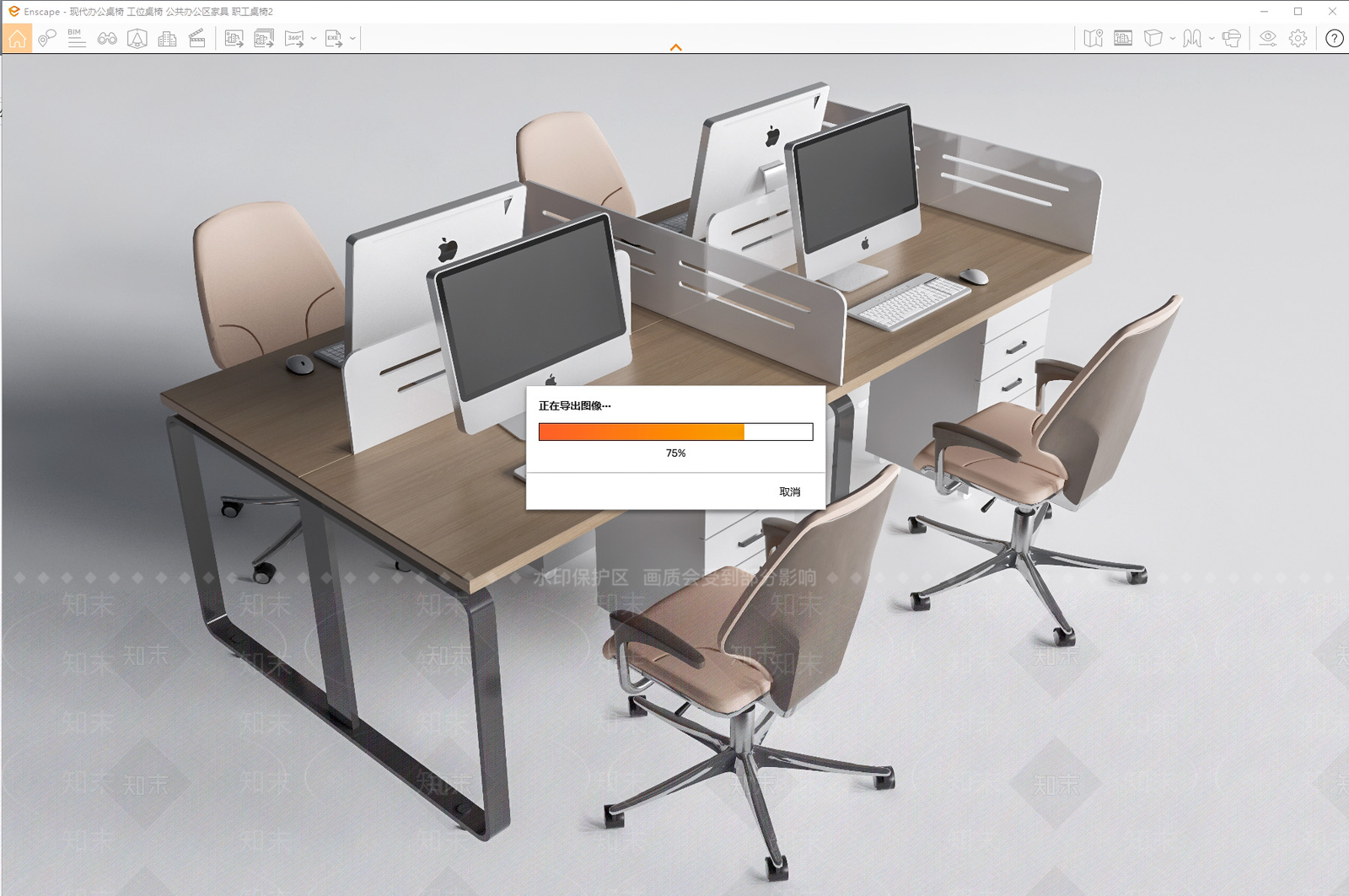Click the 360 panorama export icon

click(x=294, y=39)
